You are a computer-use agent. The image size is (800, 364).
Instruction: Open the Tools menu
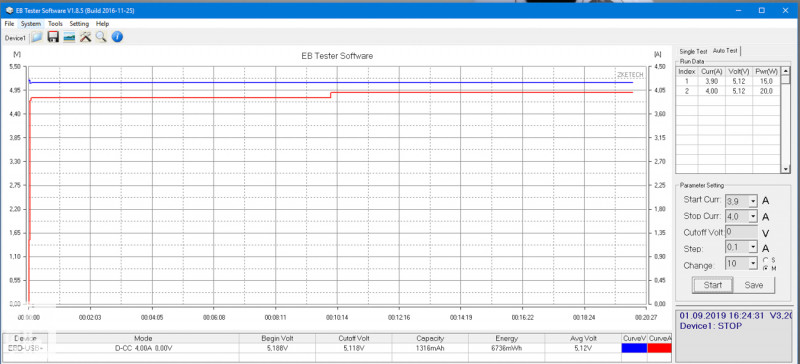click(x=55, y=23)
